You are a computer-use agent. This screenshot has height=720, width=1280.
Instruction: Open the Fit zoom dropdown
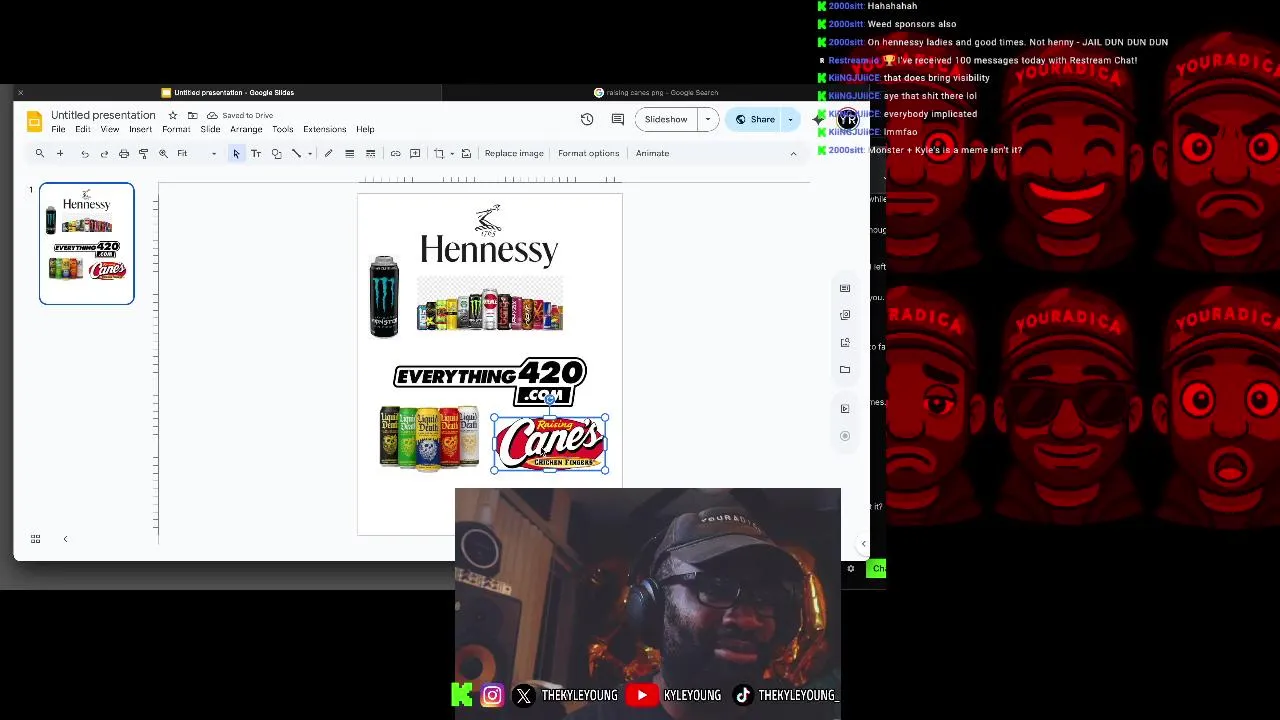(x=196, y=153)
